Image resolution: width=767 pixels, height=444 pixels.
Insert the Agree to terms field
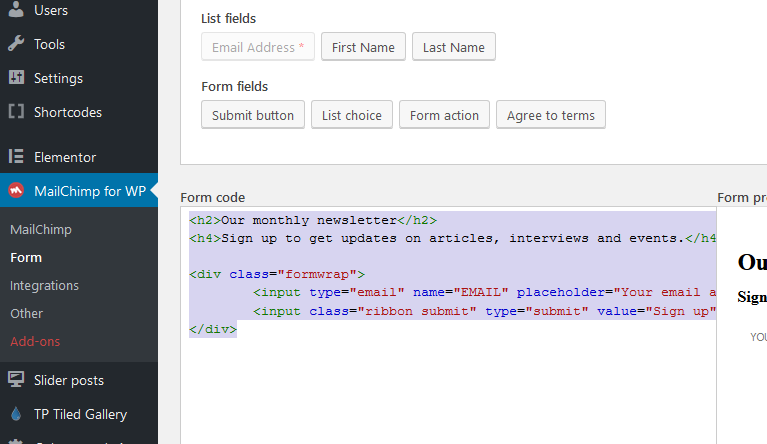550,115
